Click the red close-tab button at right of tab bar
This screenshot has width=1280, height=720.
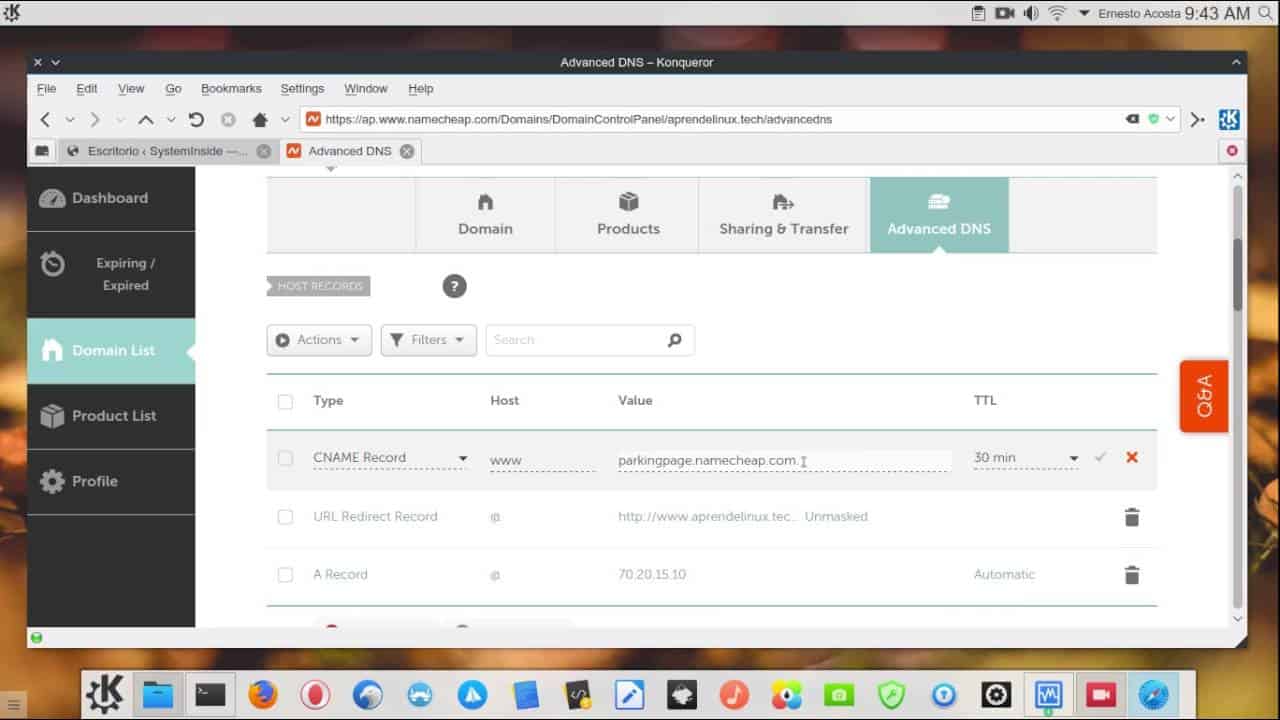click(x=1232, y=151)
